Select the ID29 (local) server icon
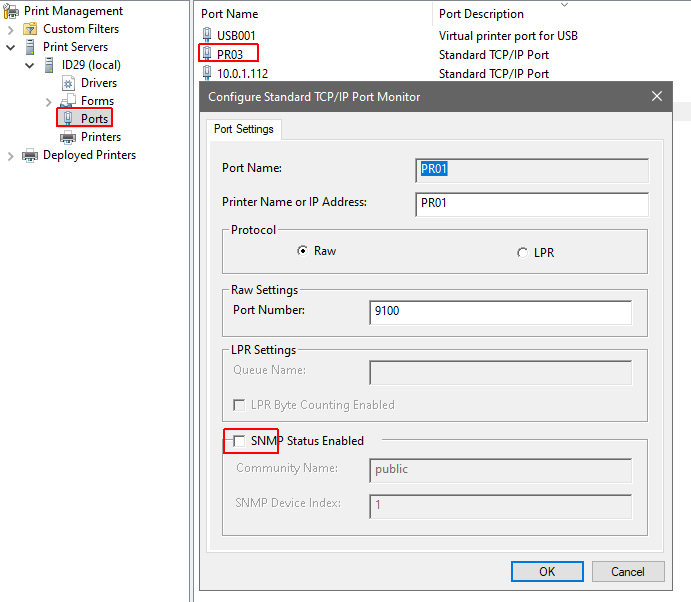 pyautogui.click(x=49, y=65)
